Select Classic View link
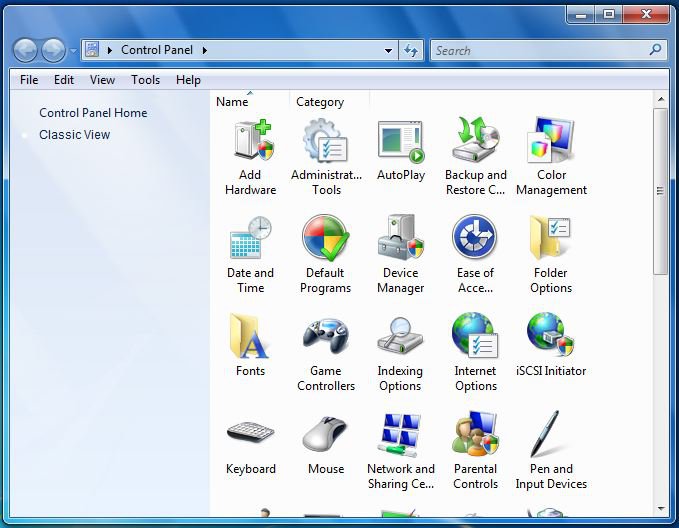Viewport: 679px width, 528px height. pyautogui.click(x=74, y=135)
